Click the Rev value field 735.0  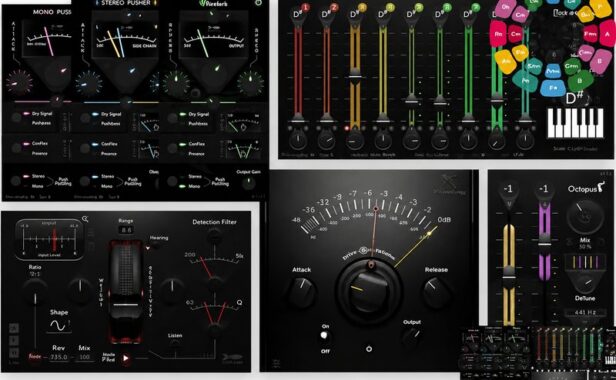pos(59,357)
